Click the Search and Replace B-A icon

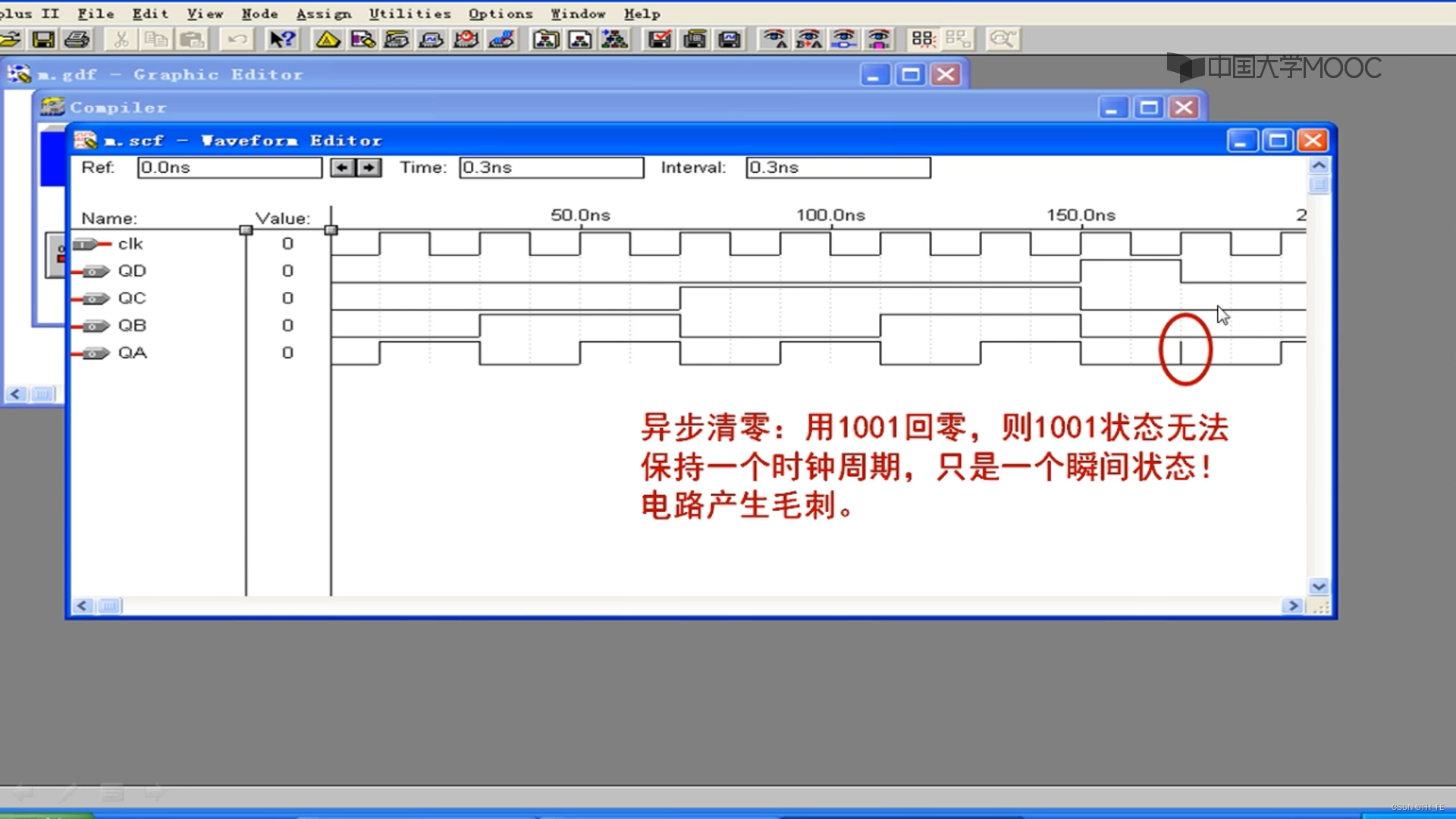click(x=809, y=39)
